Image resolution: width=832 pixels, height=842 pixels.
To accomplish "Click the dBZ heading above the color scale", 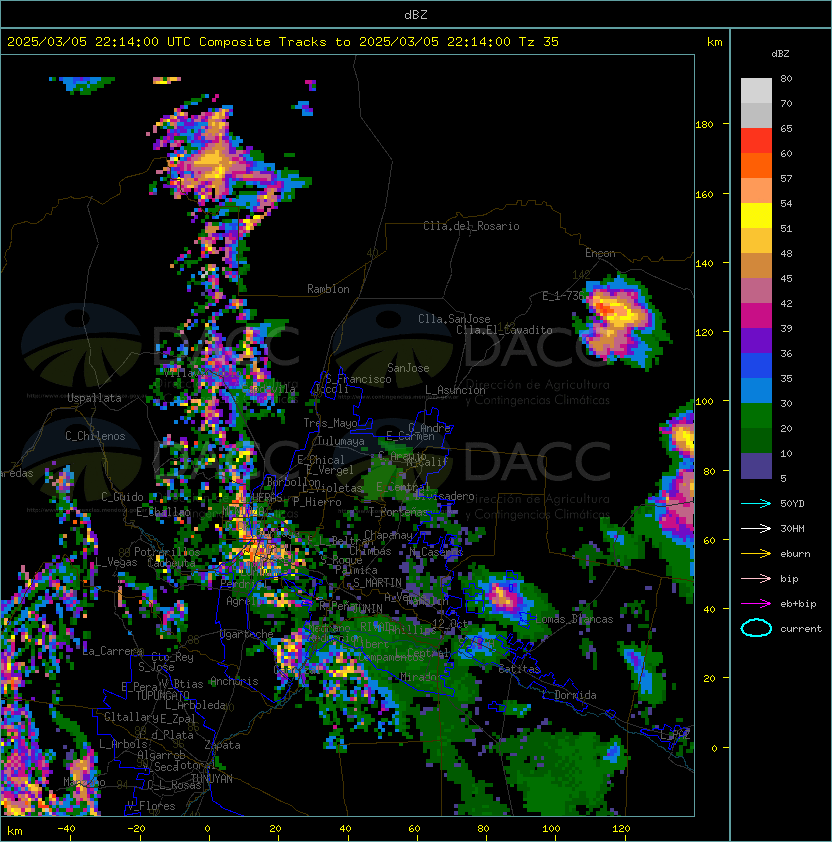I will click(x=780, y=54).
